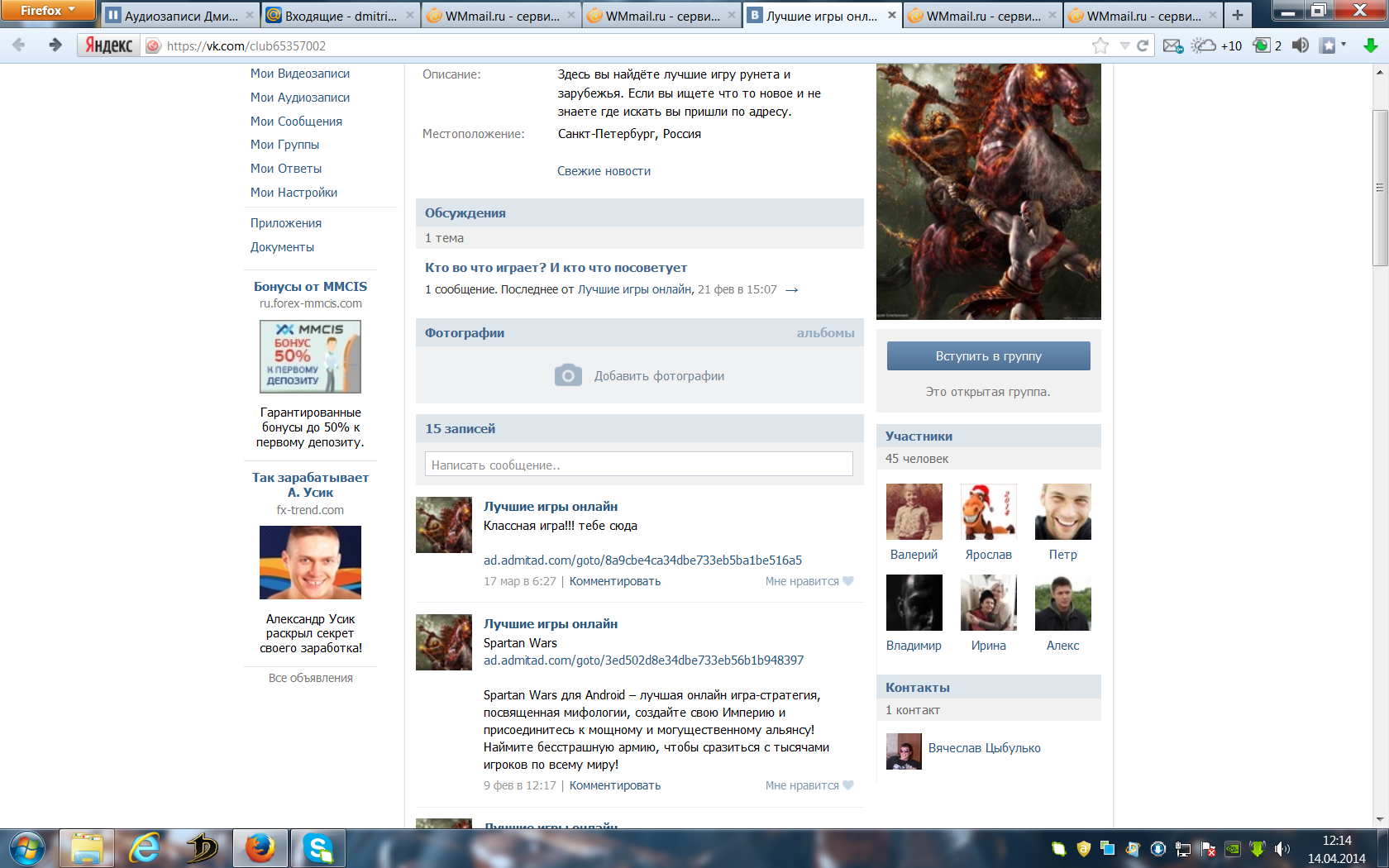The height and width of the screenshot is (868, 1389).
Task: Click 'Комментировать' under 17 мар post
Action: (615, 581)
